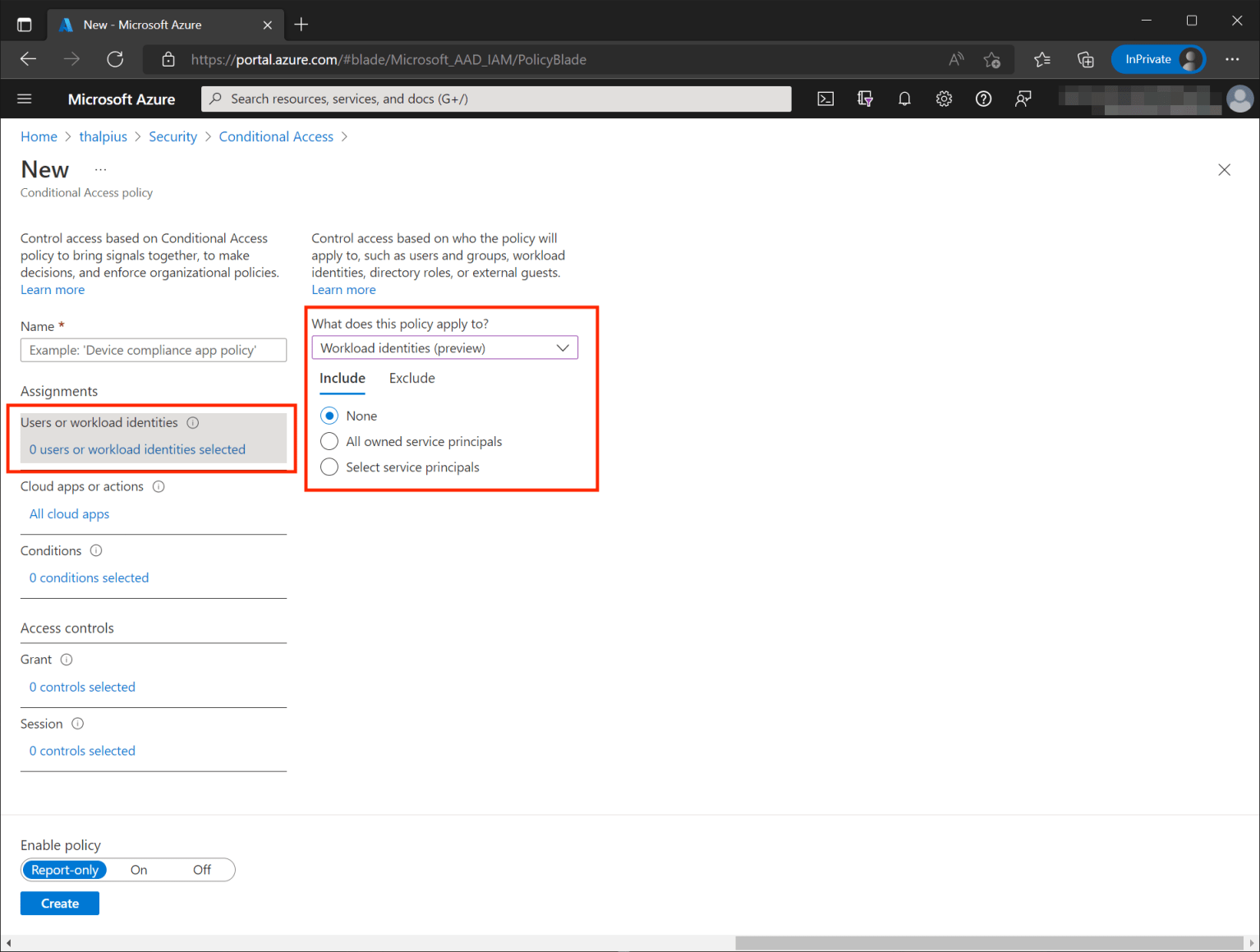Click the notifications bell icon
1260x952 pixels.
[x=904, y=99]
